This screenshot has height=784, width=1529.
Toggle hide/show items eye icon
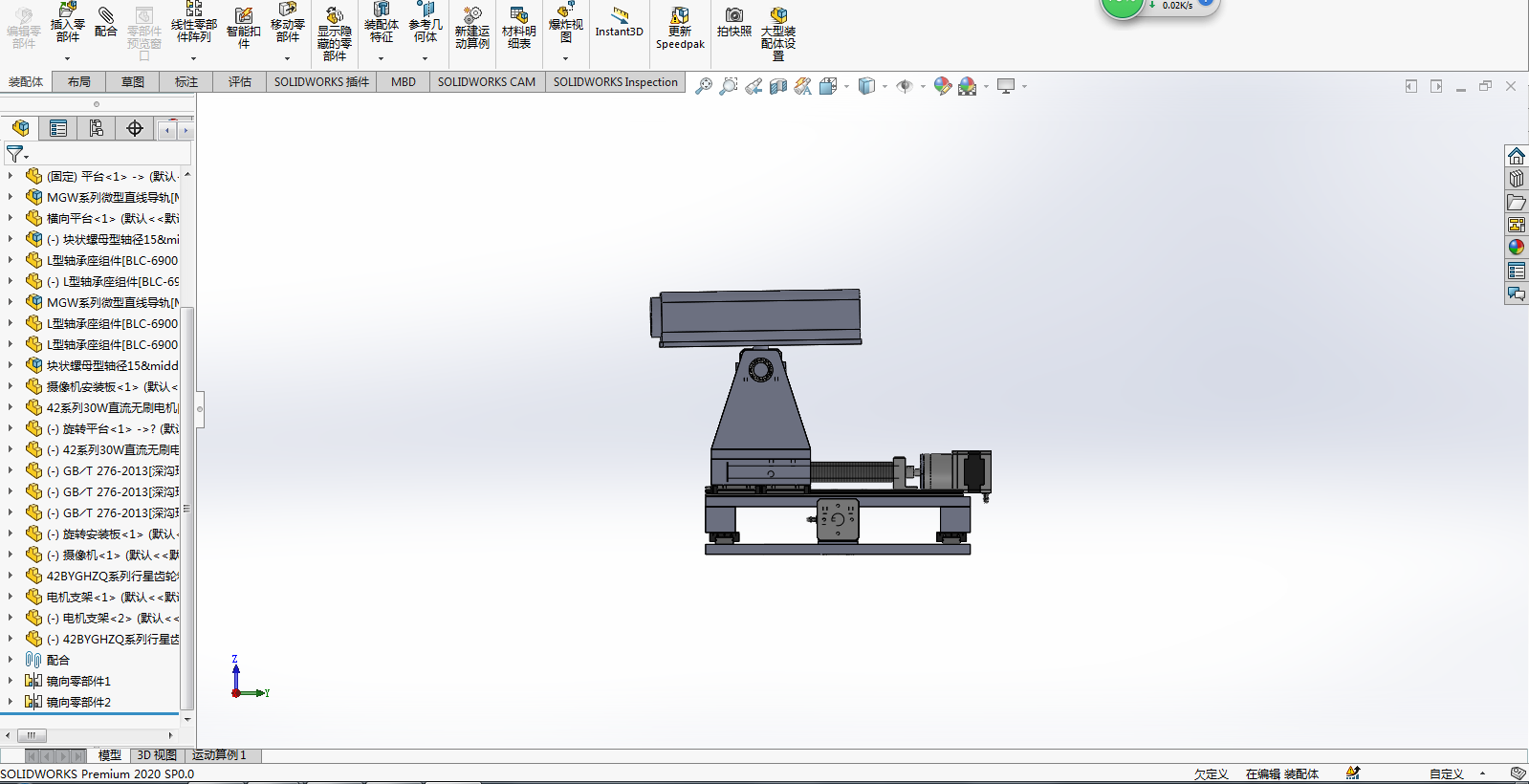pos(905,86)
